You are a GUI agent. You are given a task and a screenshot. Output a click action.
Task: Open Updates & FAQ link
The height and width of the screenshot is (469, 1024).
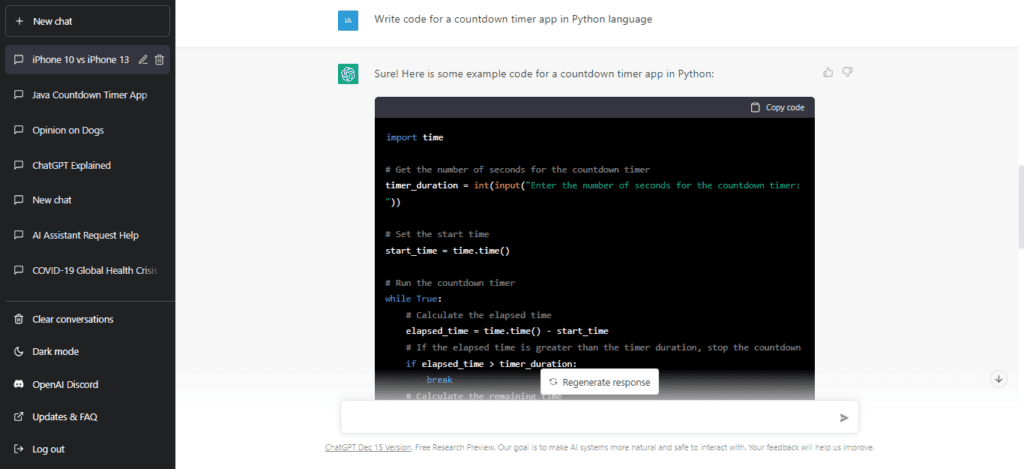(x=65, y=417)
